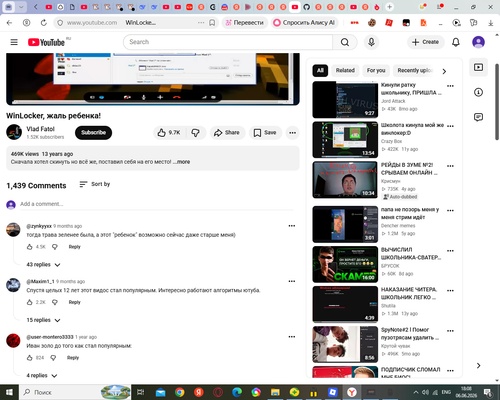The image size is (500, 400).
Task: Reply to the @Maxim1_1 comment
Action: tap(75, 302)
